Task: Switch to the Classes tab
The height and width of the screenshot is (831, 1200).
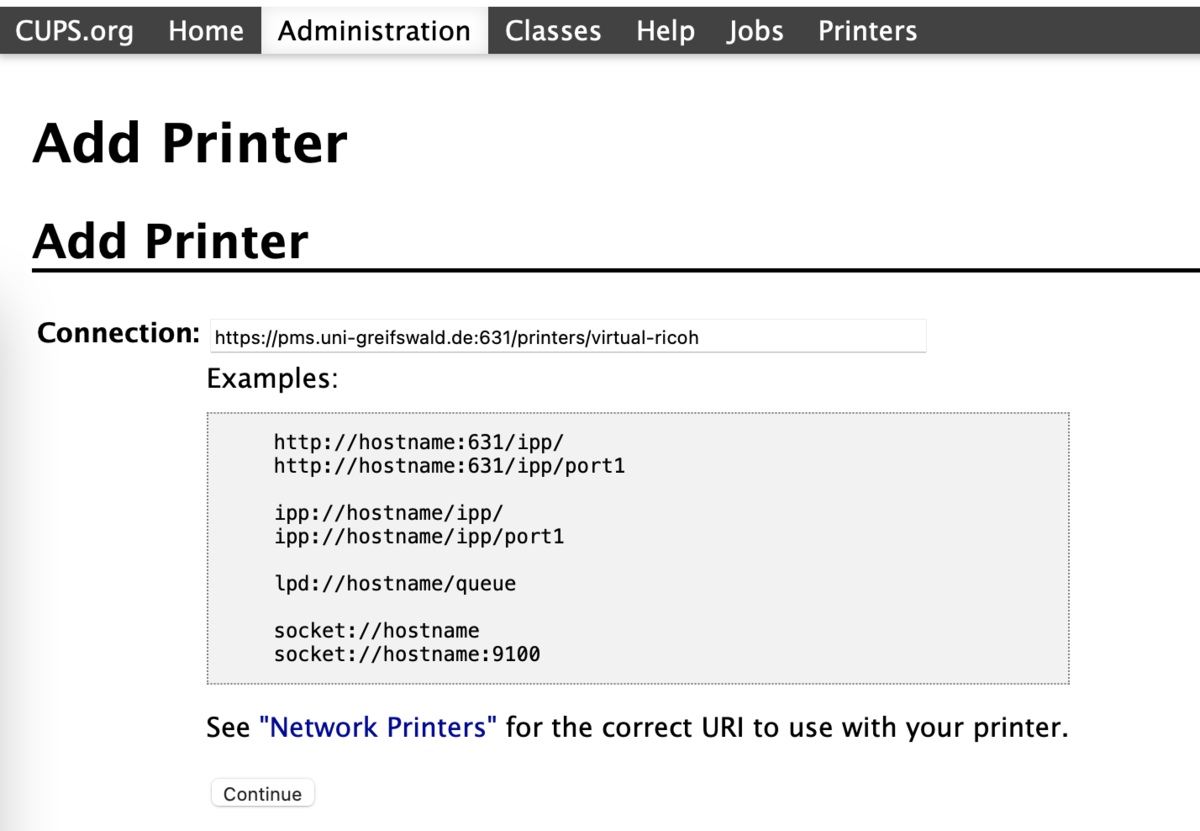Action: tap(553, 31)
